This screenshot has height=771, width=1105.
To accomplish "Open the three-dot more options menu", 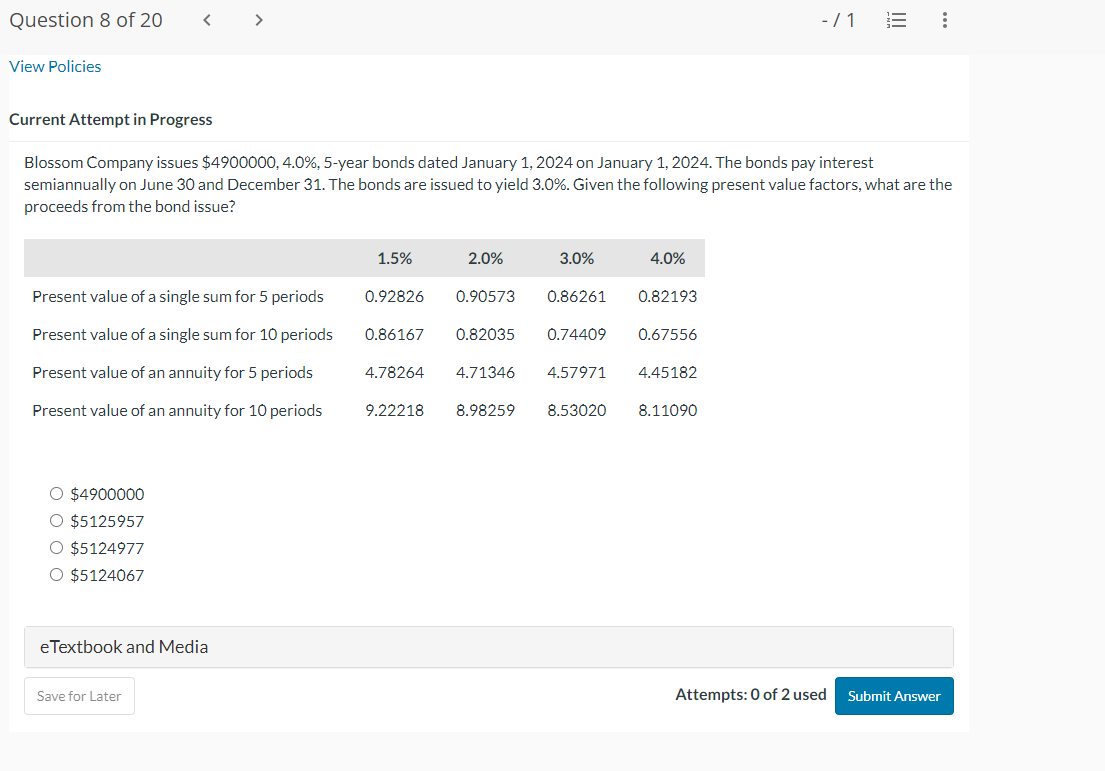I will pyautogui.click(x=945, y=20).
